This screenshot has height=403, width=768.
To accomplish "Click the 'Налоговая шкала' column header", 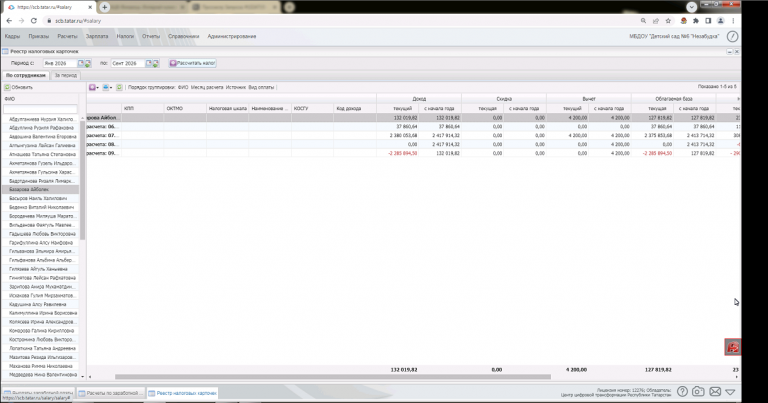I will point(227,108).
